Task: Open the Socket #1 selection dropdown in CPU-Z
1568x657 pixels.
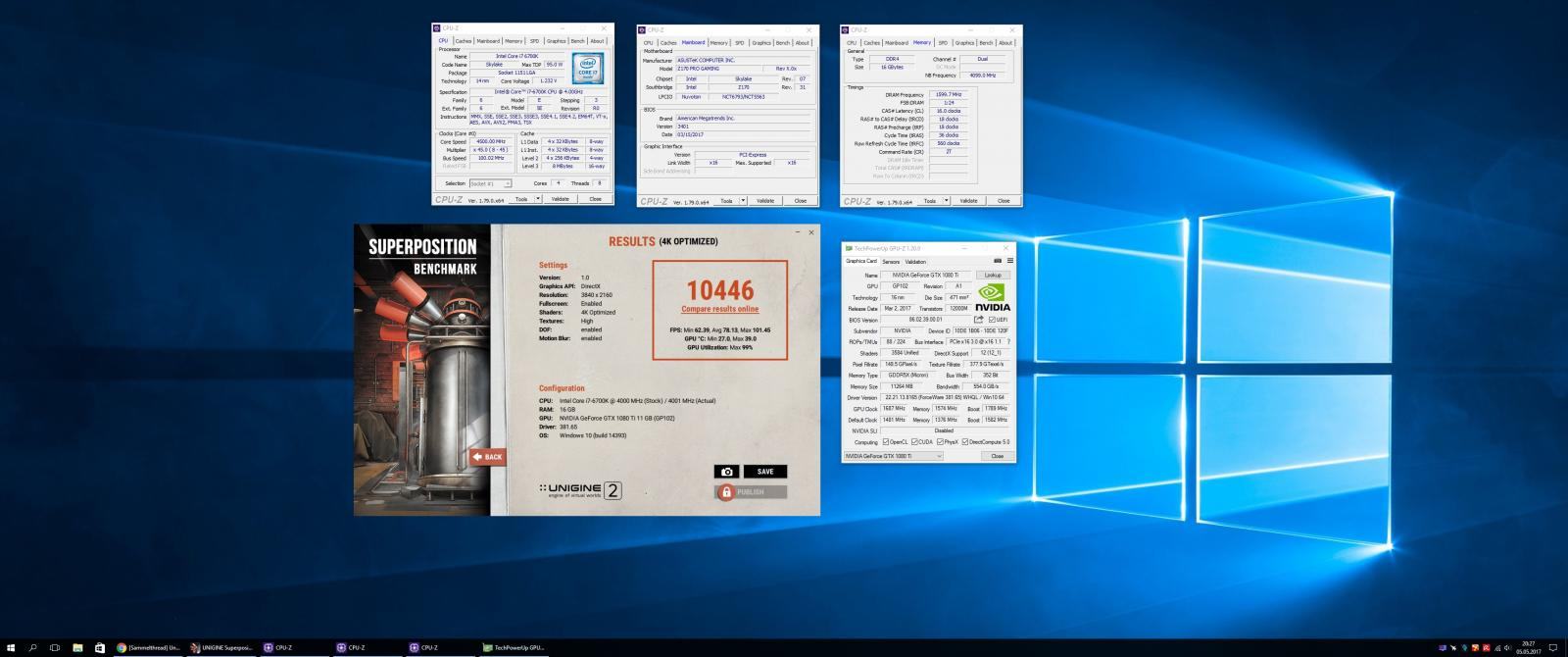Action: click(x=490, y=183)
